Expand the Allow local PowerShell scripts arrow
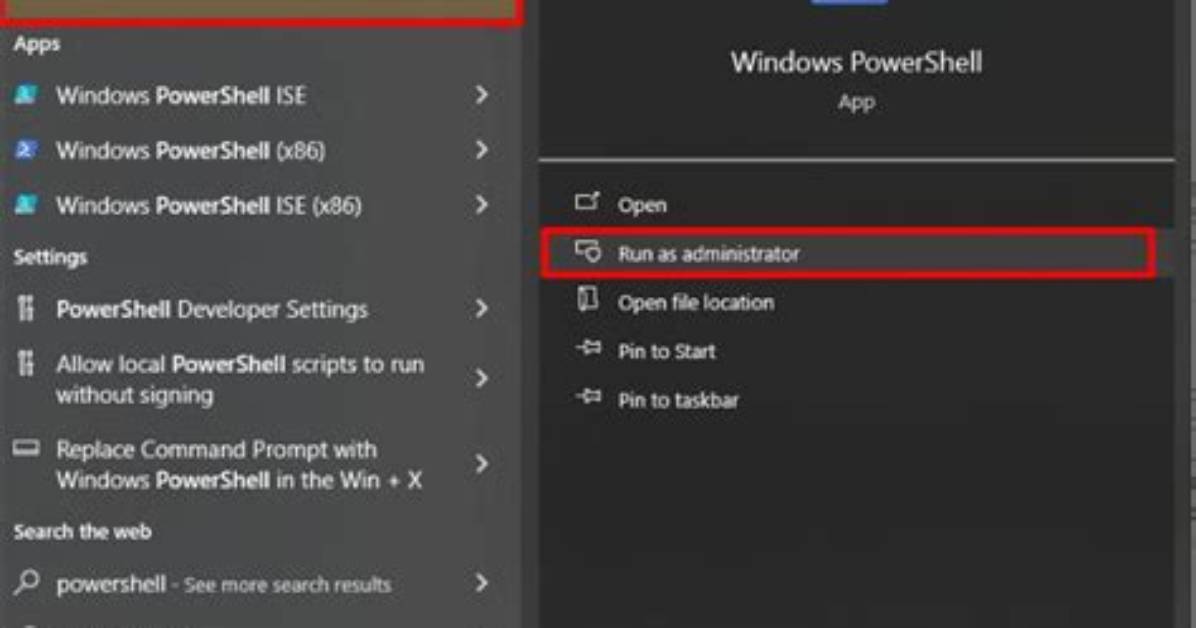Image resolution: width=1196 pixels, height=628 pixels. coord(481,378)
